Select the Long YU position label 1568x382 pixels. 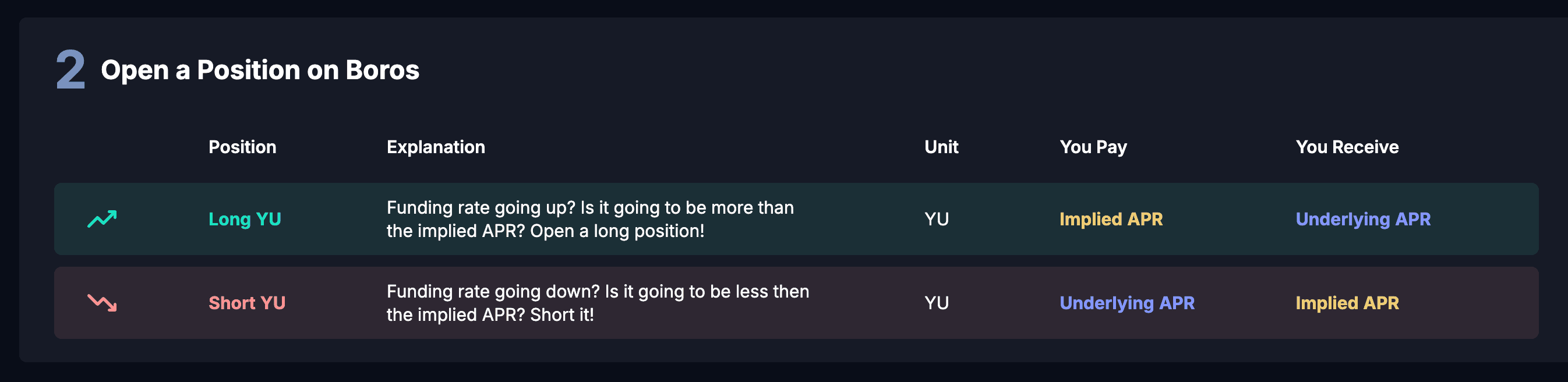pos(245,219)
